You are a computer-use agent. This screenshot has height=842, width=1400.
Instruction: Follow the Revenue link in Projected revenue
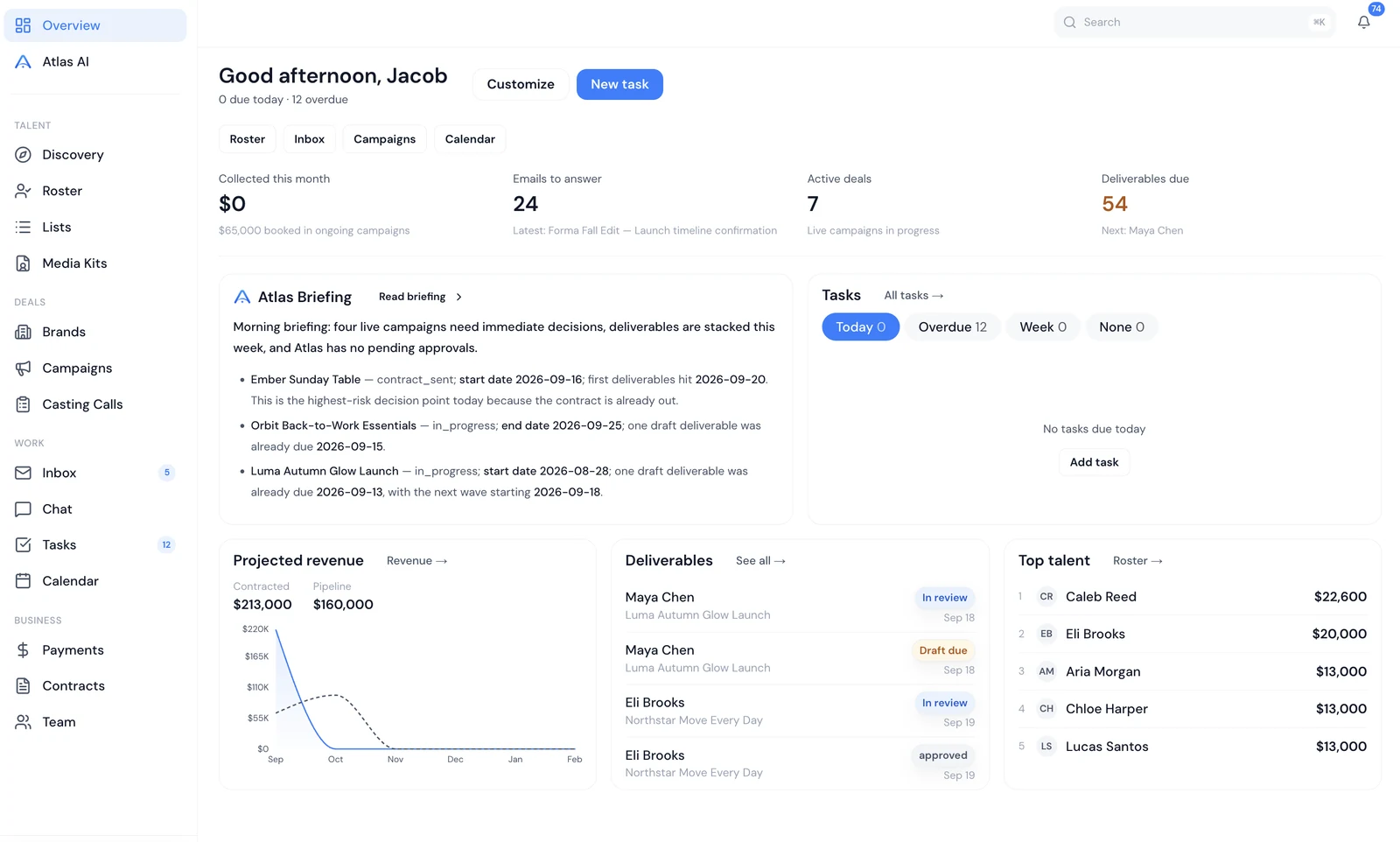(416, 561)
